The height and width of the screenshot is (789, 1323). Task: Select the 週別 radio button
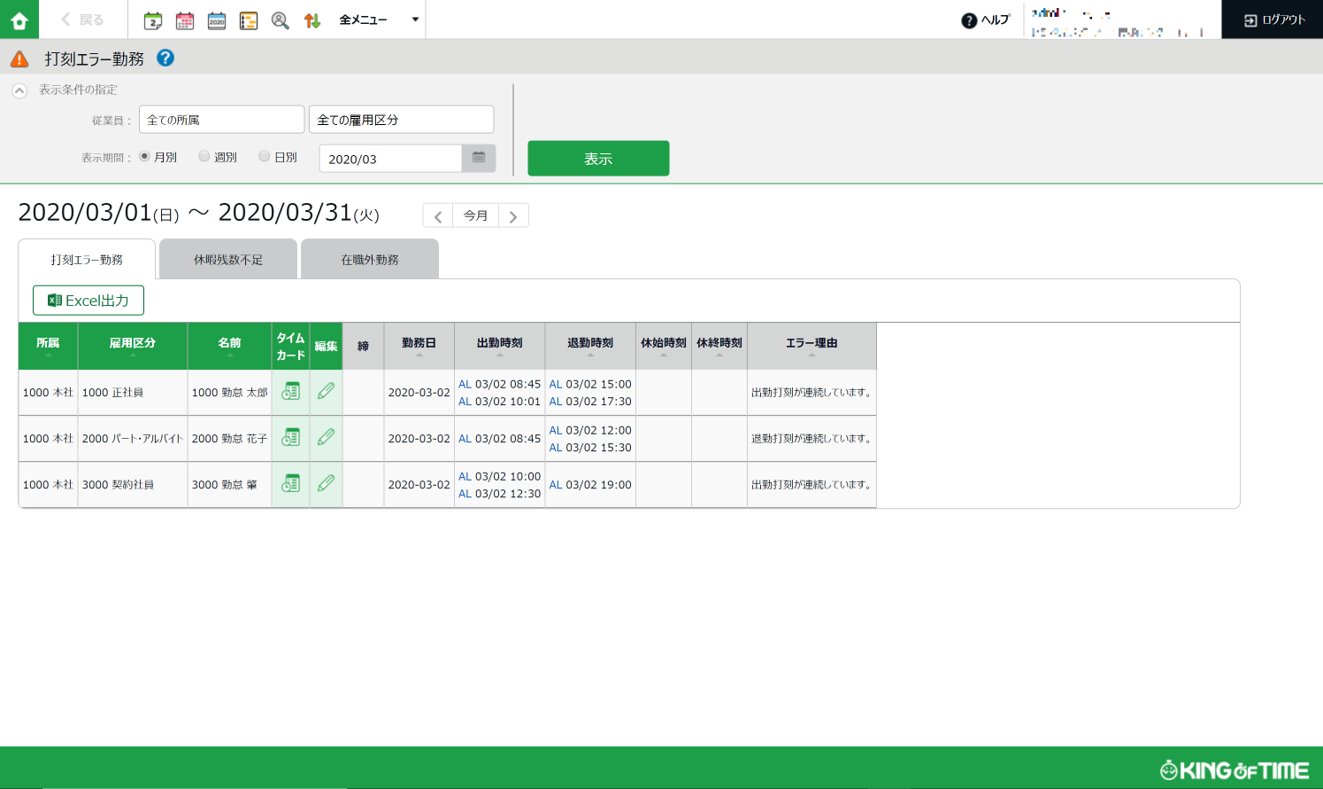click(x=204, y=156)
